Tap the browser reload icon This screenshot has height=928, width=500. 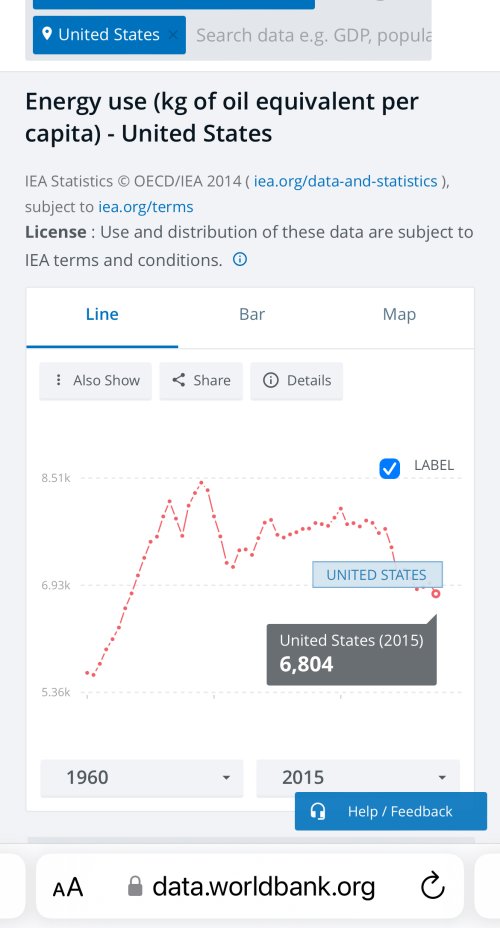[x=432, y=886]
